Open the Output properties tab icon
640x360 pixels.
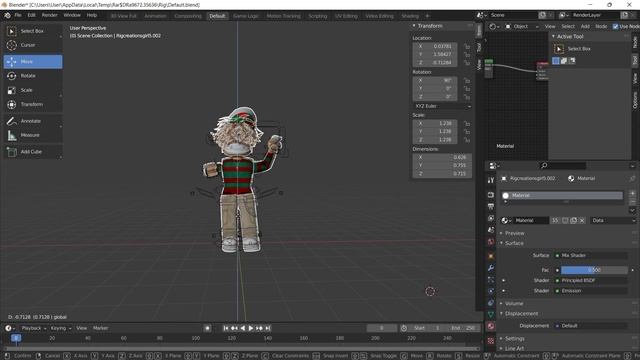491,207
